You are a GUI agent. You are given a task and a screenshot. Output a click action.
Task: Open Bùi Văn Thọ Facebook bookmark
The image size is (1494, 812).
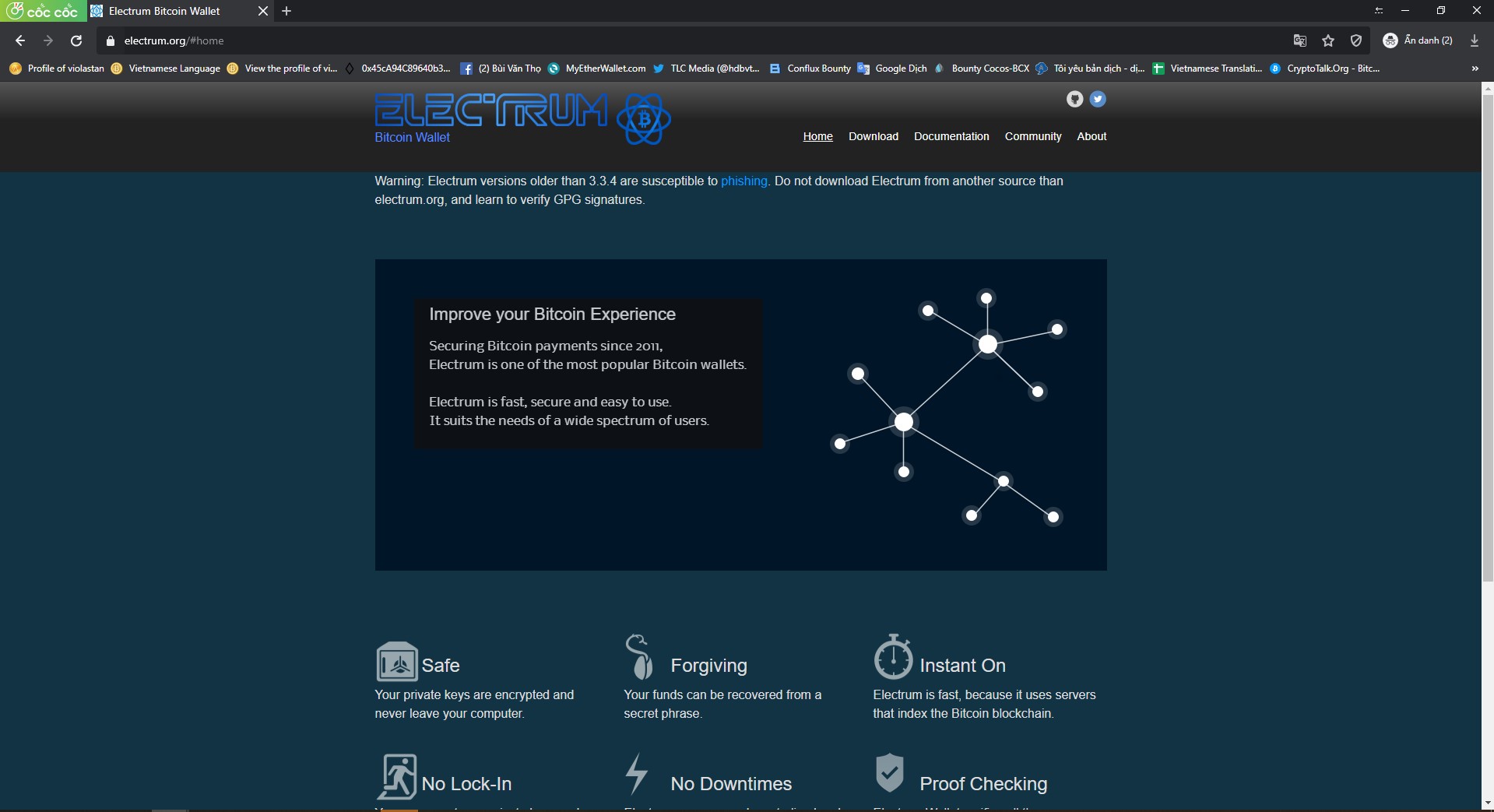tap(501, 69)
